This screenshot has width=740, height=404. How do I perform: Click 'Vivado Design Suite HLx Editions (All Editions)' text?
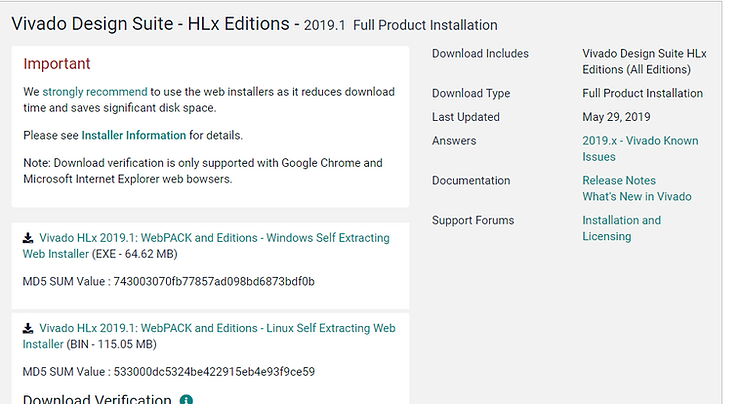pos(644,62)
